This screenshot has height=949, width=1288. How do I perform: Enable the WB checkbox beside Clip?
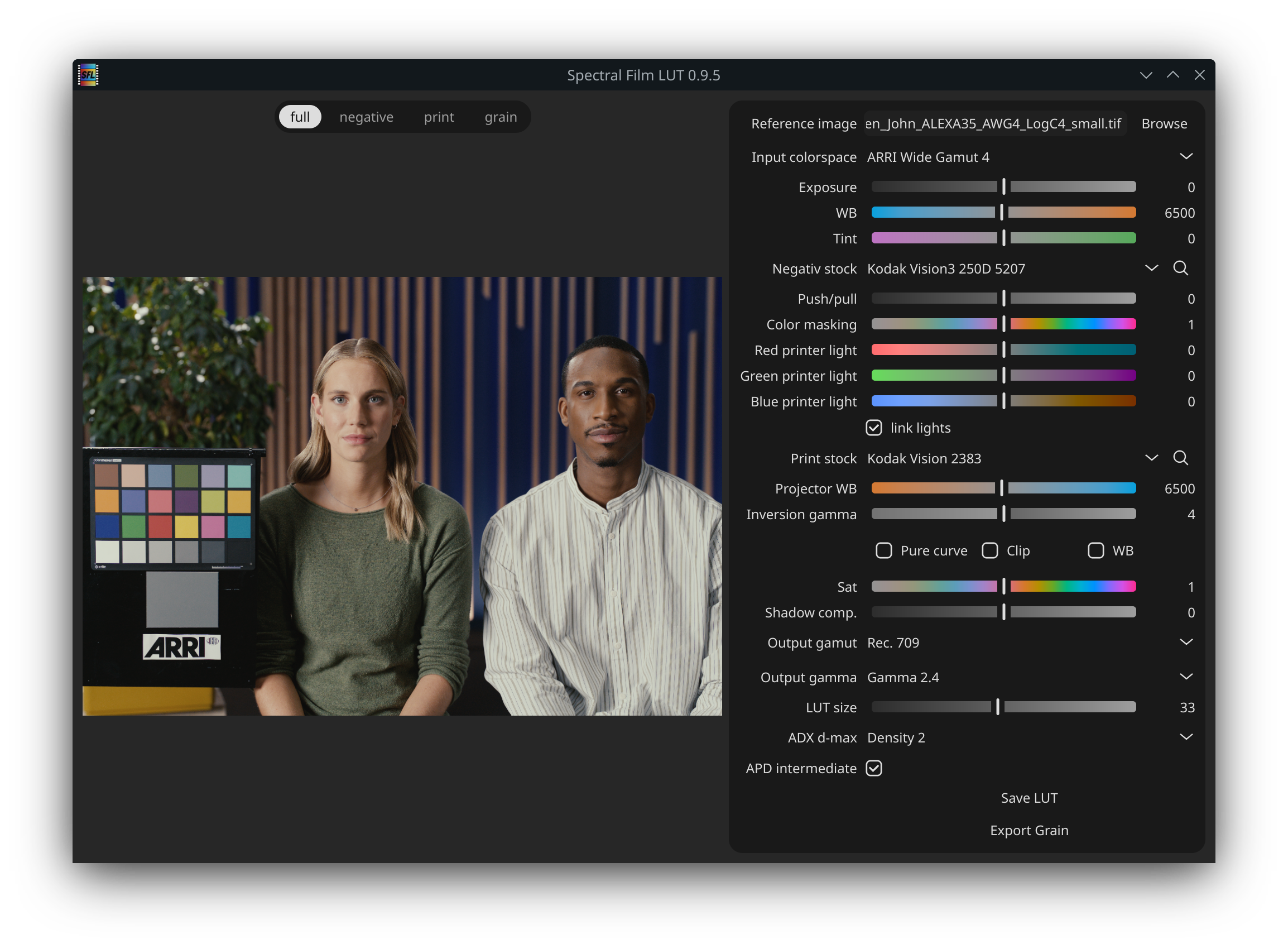[x=1095, y=550]
